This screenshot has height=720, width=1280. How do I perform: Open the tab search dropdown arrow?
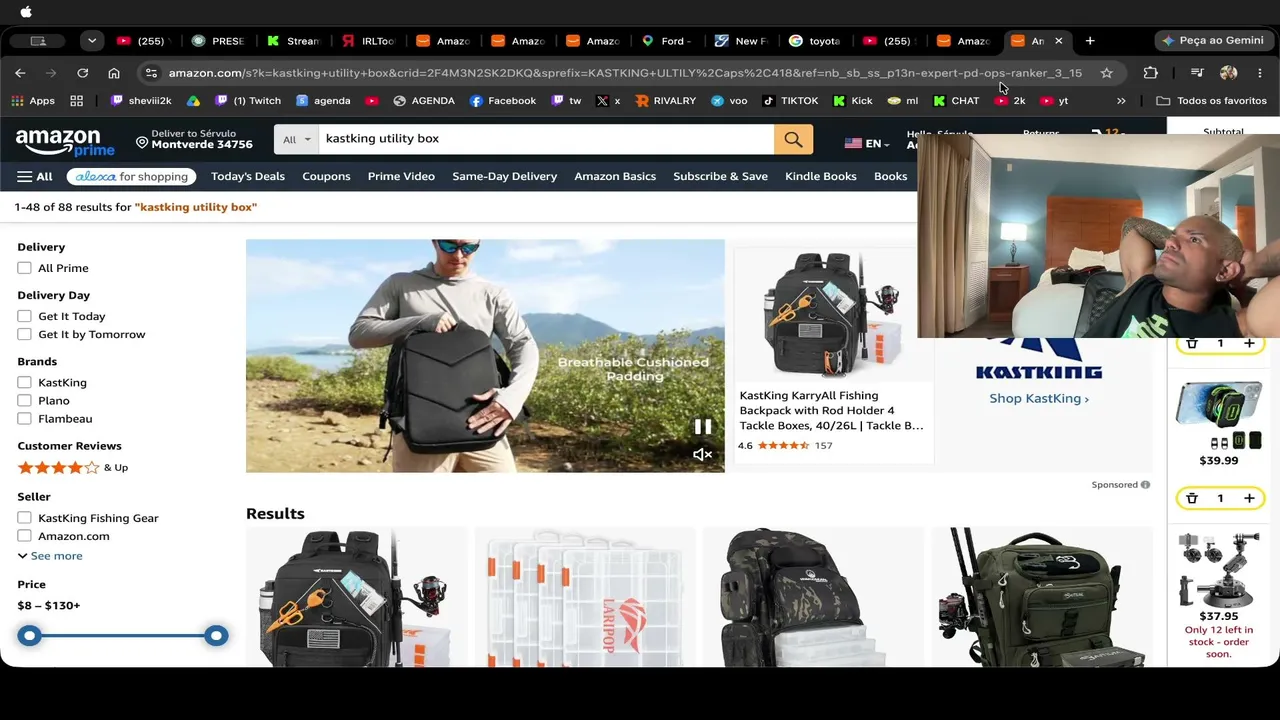[92, 41]
